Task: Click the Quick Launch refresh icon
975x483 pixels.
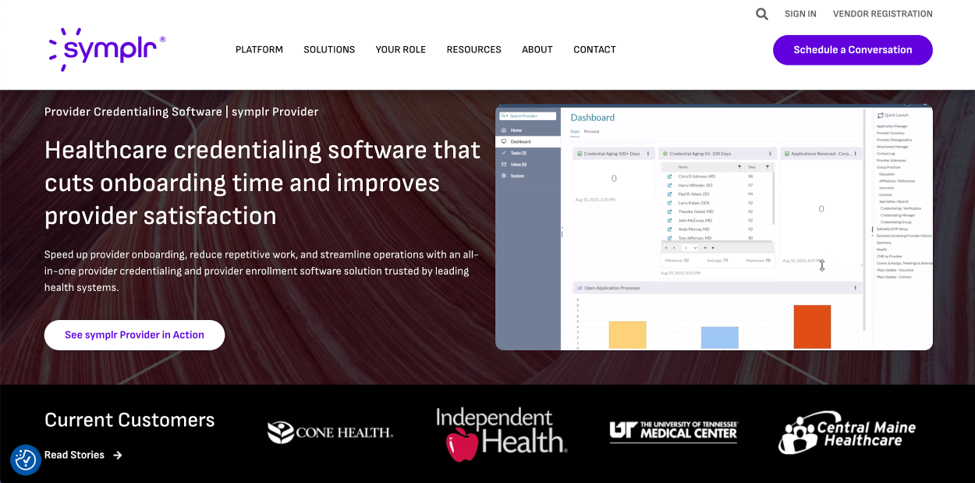Action: pyautogui.click(x=880, y=115)
